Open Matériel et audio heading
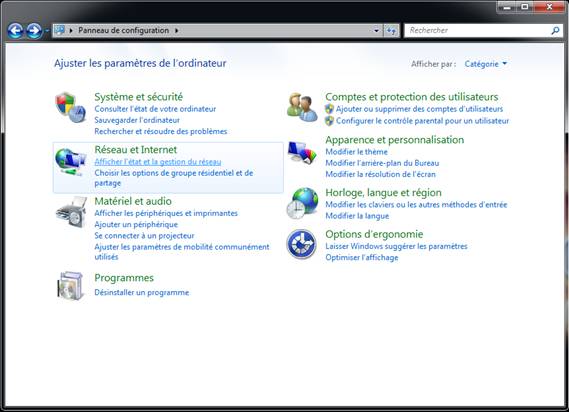The height and width of the screenshot is (412, 569). pyautogui.click(x=133, y=201)
